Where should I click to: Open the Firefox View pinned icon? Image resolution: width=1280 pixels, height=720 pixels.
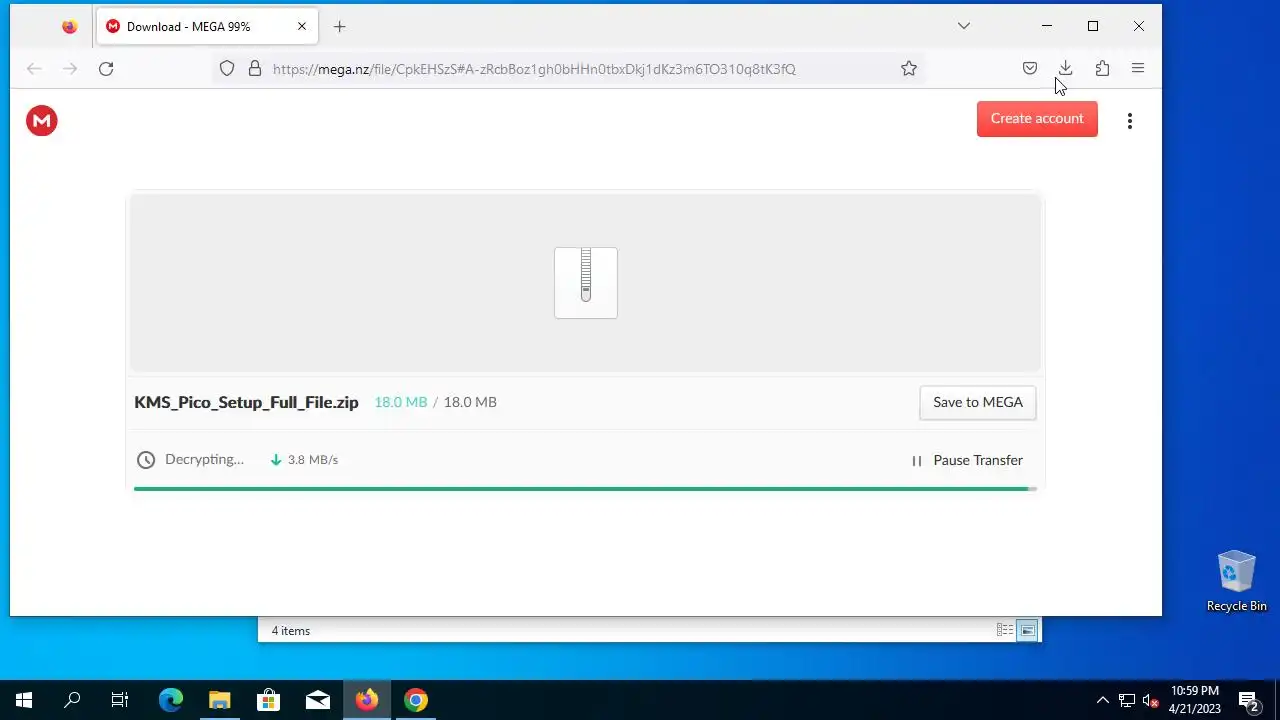click(x=69, y=27)
